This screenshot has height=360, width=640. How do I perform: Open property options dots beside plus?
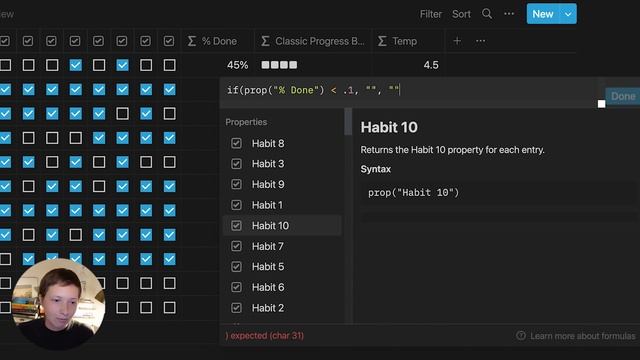pyautogui.click(x=480, y=41)
